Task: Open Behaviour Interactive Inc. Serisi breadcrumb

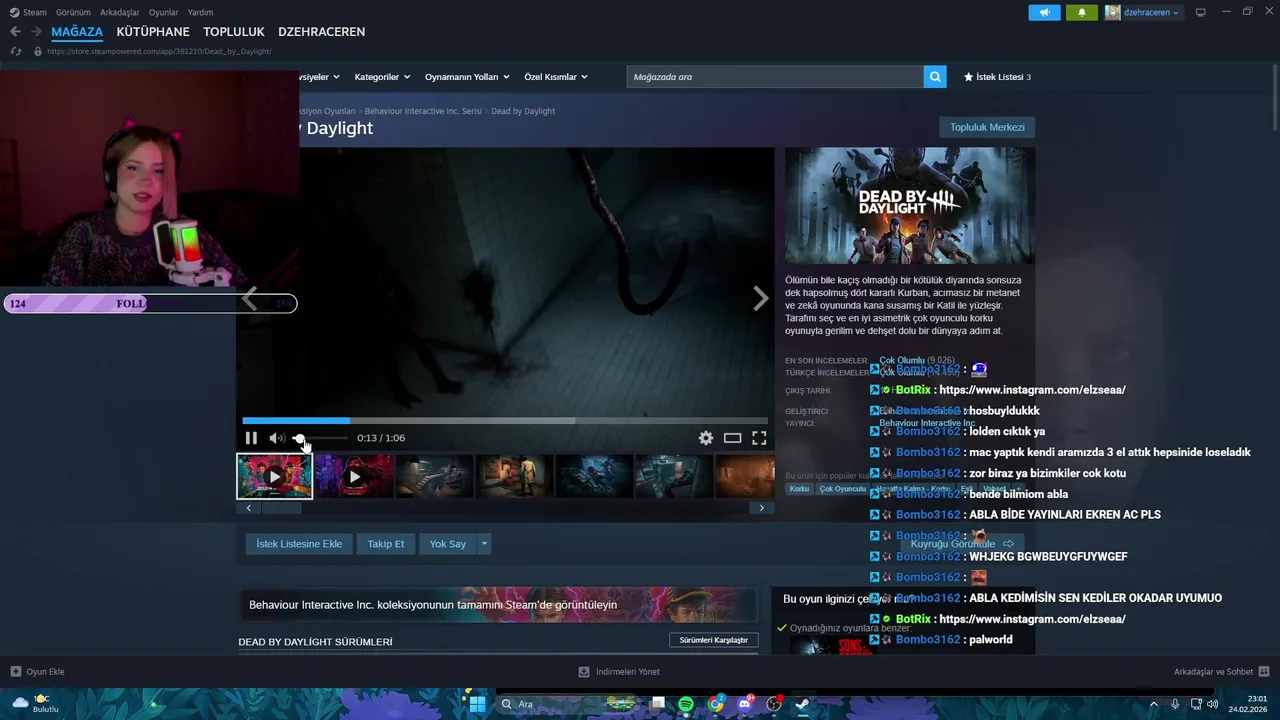Action: [423, 111]
